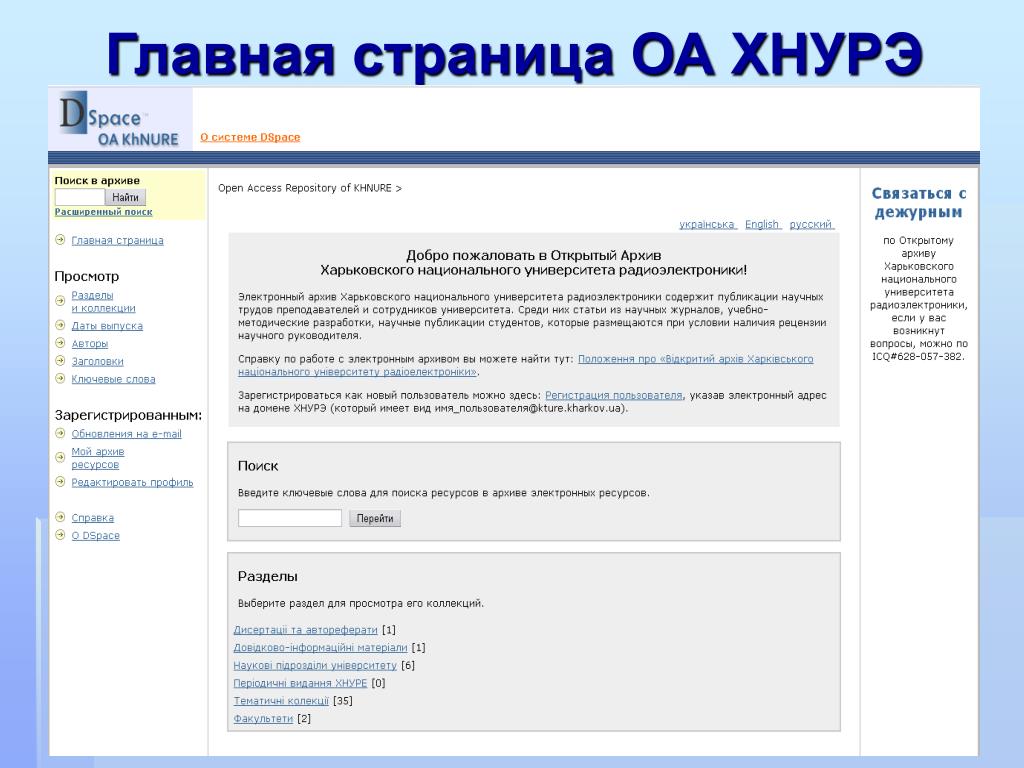This screenshot has width=1024, height=768.
Task: Click arrow bullet beside 'Справка'
Action: 60,517
